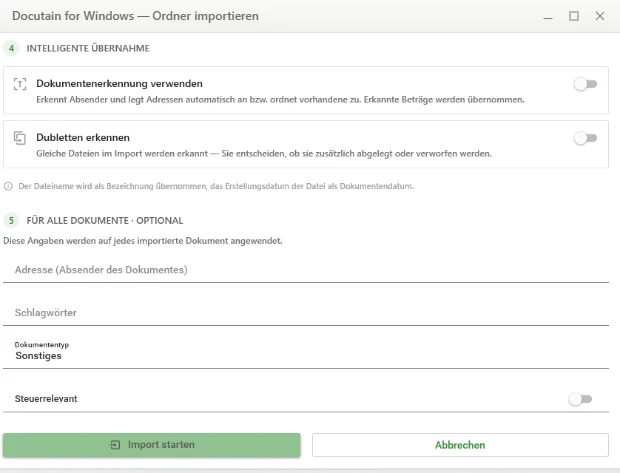Viewport: 620px width, 473px height.
Task: Click the 'Diese Angaben werden auf jedes' text
Action: click(x=143, y=241)
